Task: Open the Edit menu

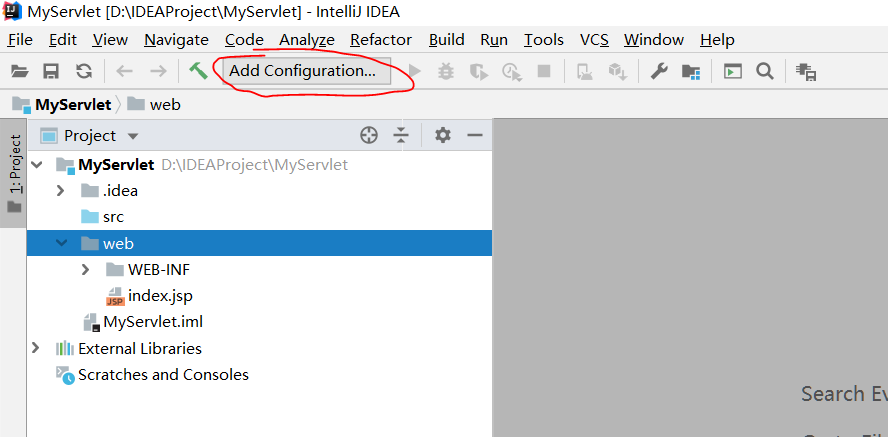Action: [x=63, y=40]
